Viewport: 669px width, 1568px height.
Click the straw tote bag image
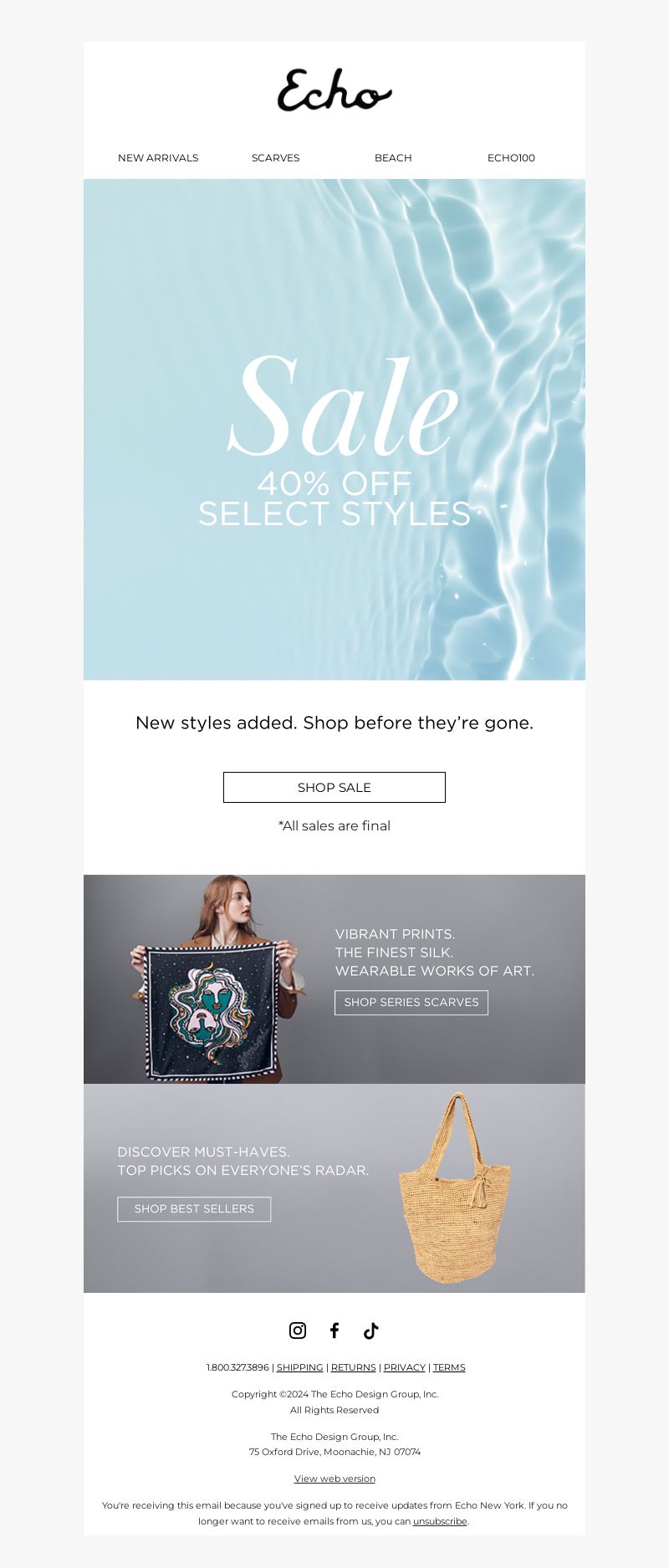point(455,1187)
